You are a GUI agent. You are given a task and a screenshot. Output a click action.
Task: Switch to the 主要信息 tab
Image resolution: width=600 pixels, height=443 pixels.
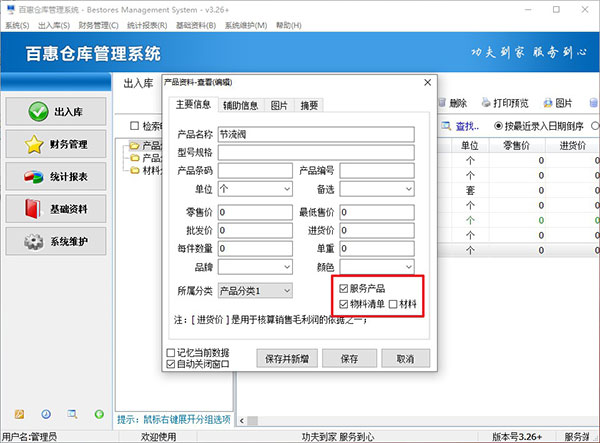click(193, 104)
